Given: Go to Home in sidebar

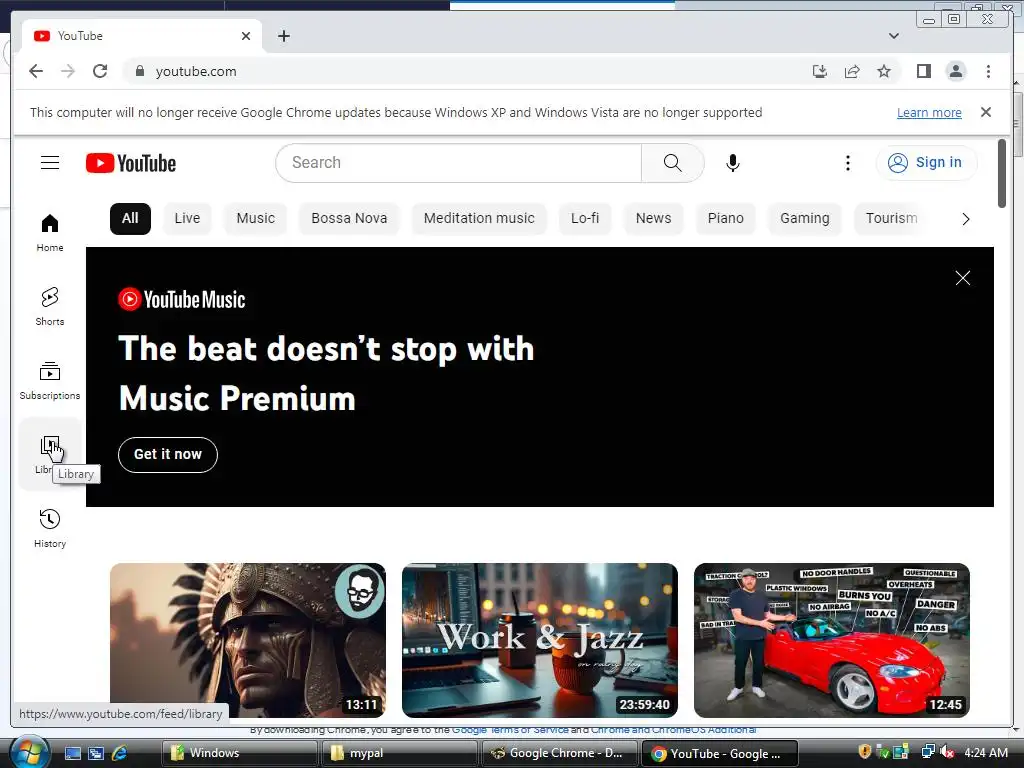Looking at the screenshot, I should (50, 232).
